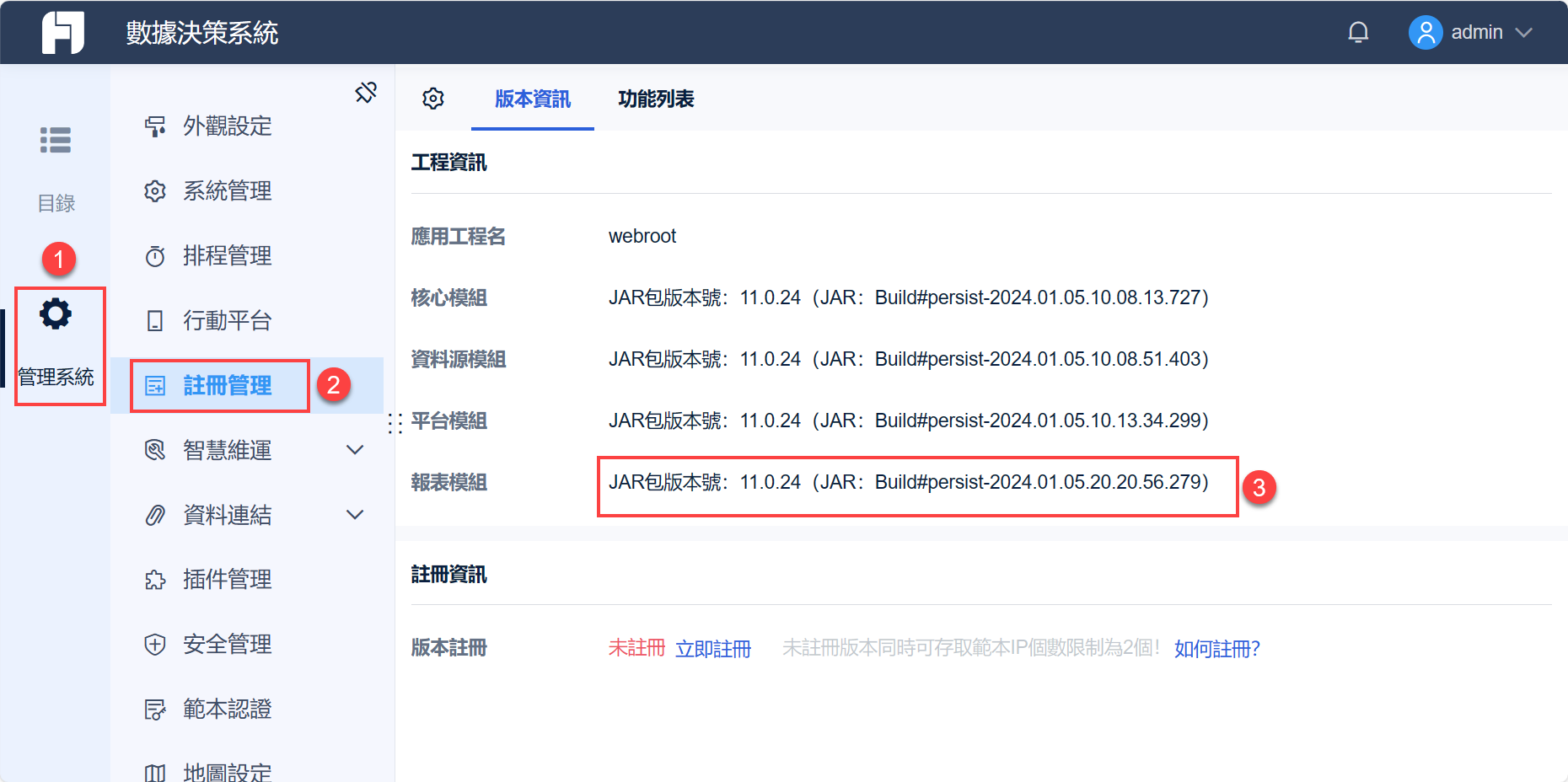Unpin the side menu with pin icon
1568x782 pixels.
(x=366, y=92)
